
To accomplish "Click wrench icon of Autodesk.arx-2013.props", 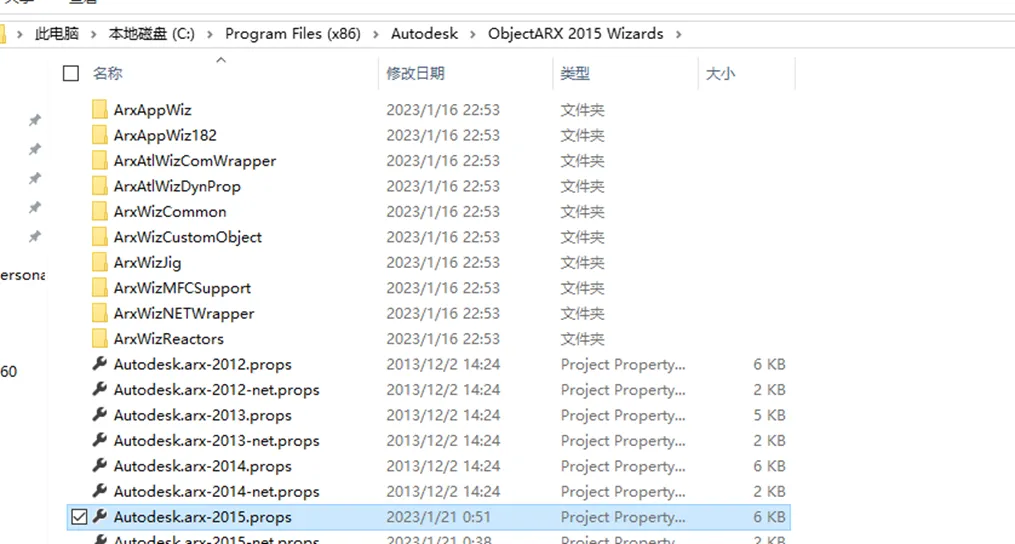I will coord(100,414).
